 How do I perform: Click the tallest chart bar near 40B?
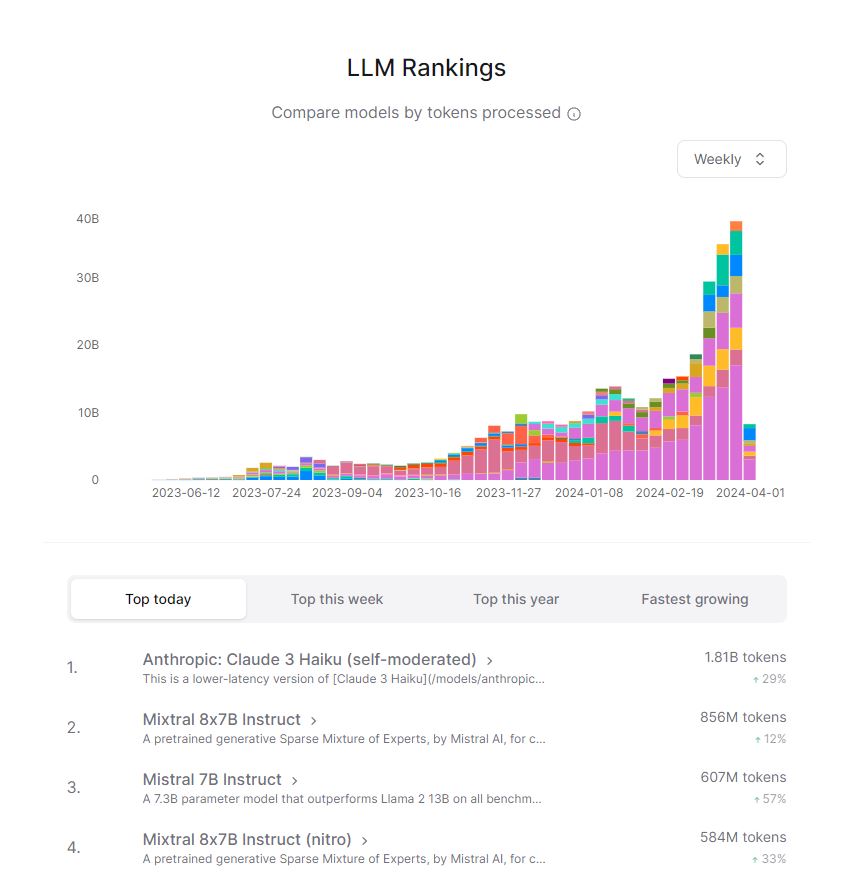pyautogui.click(x=736, y=350)
